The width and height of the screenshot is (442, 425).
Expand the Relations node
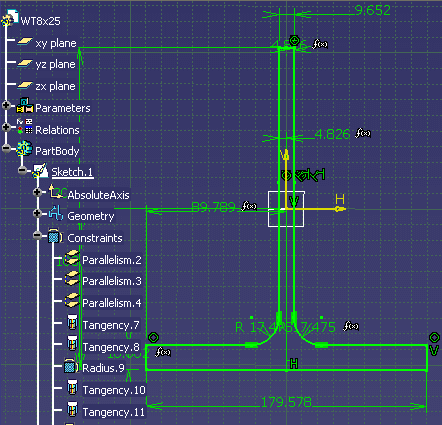tap(6, 127)
